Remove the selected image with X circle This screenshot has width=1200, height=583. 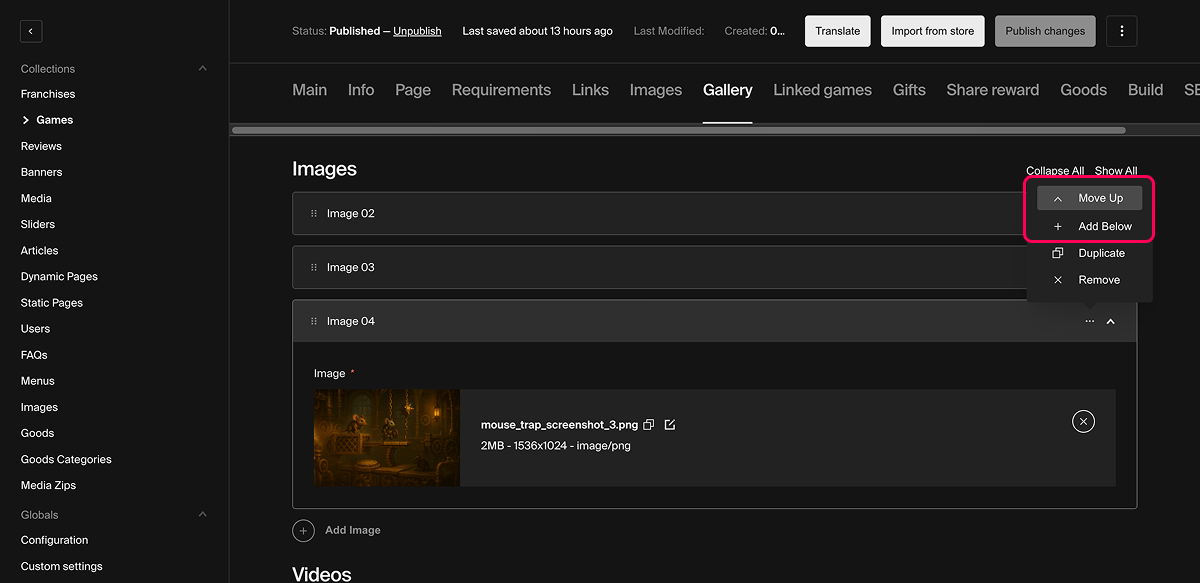click(x=1083, y=422)
